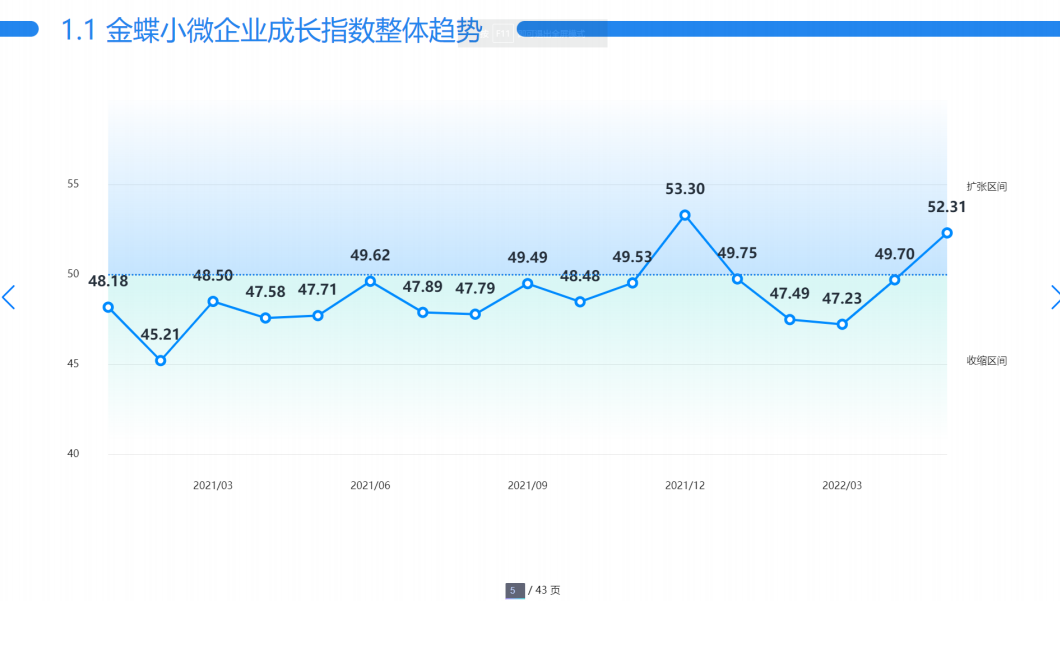1060x656 pixels.
Task: Click the 2022/03 x-axis label
Action: click(x=842, y=486)
